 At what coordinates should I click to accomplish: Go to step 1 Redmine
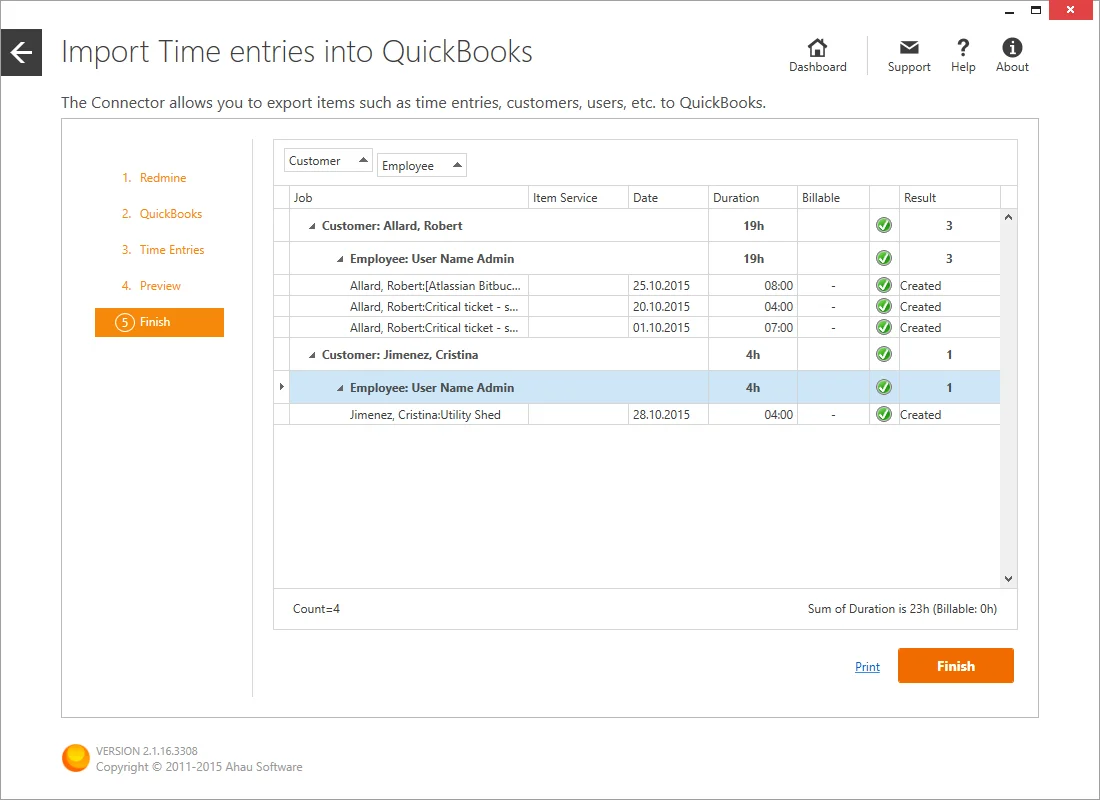coord(154,178)
